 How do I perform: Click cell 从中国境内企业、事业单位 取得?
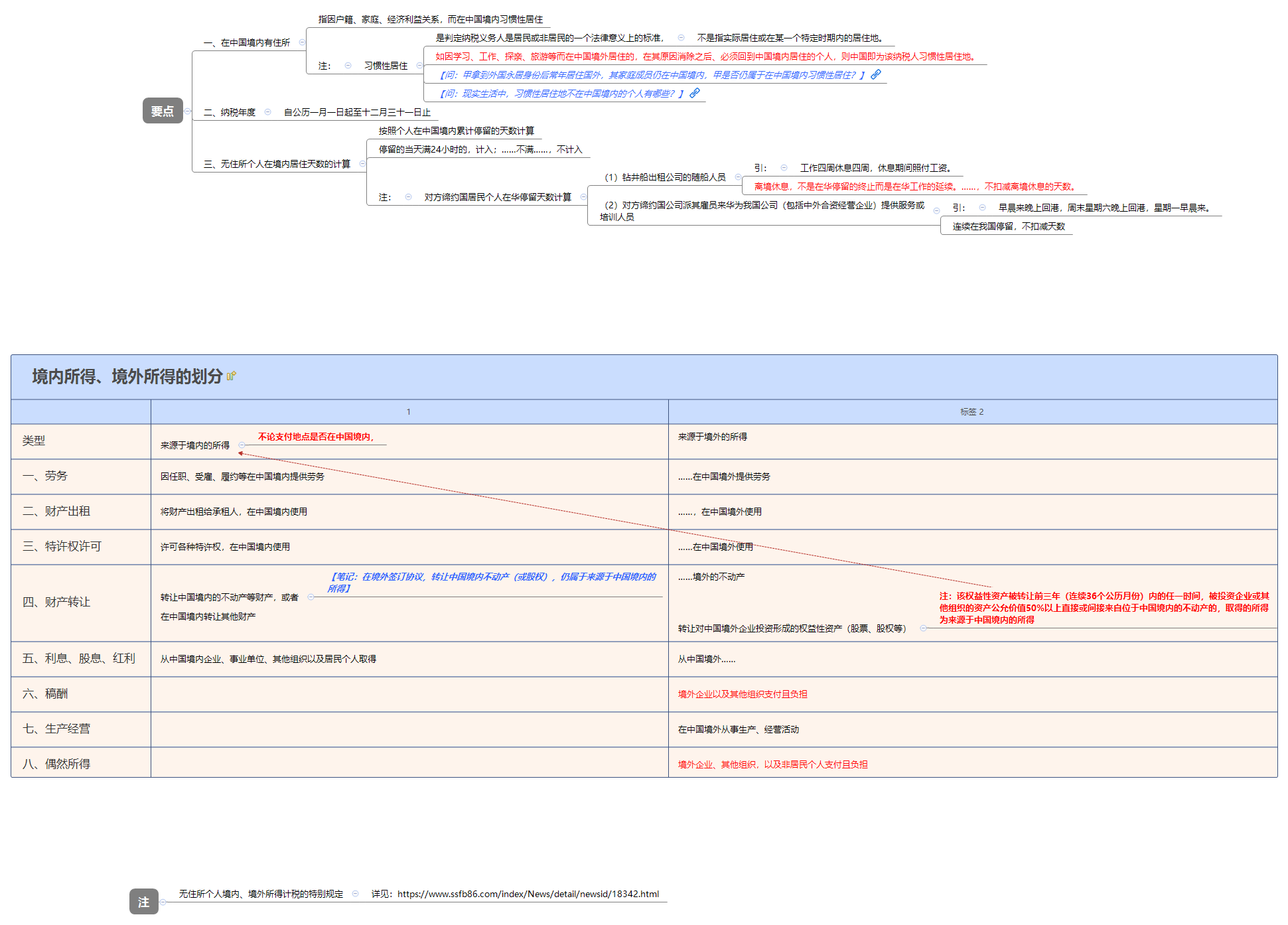click(268, 659)
